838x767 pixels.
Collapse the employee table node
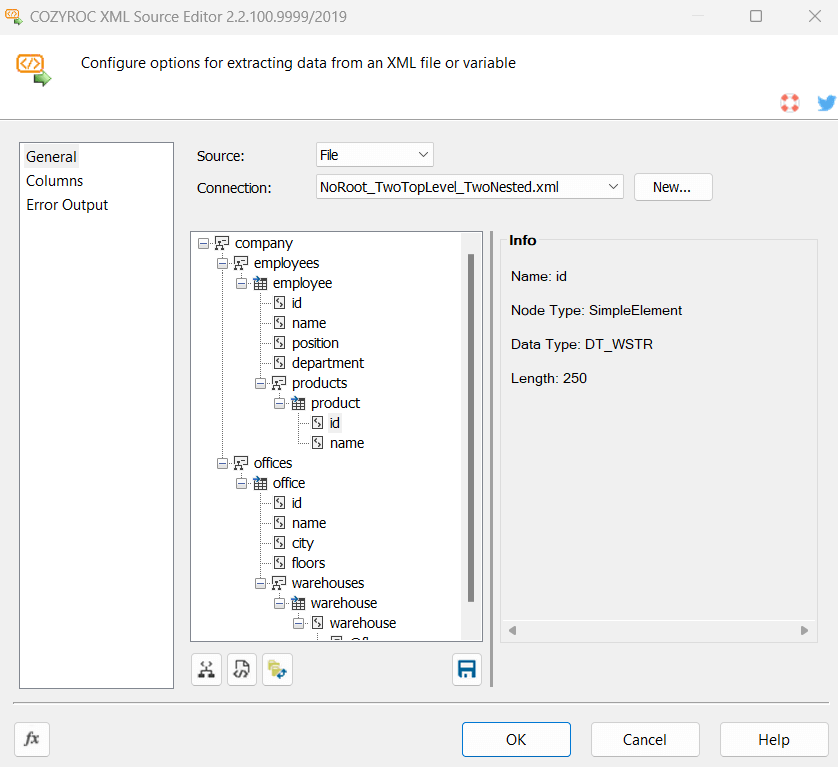242,283
